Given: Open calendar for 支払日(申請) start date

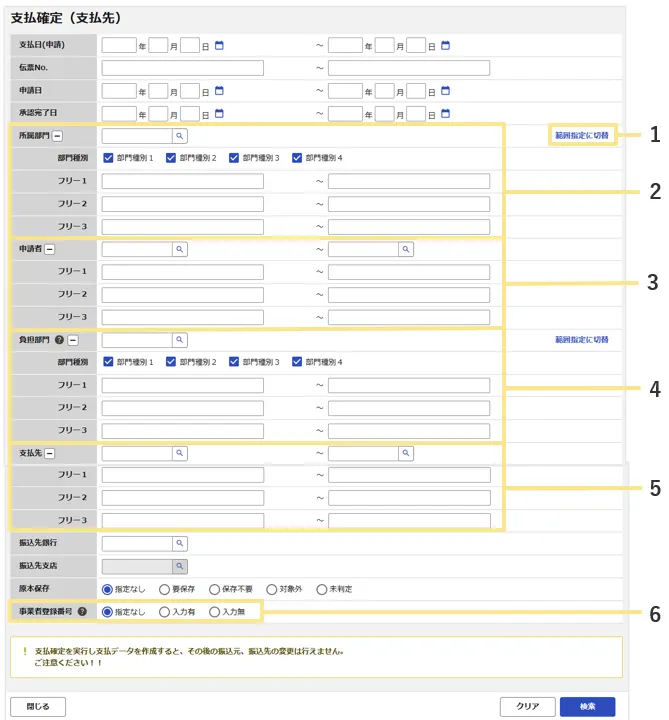Looking at the screenshot, I should [220, 46].
